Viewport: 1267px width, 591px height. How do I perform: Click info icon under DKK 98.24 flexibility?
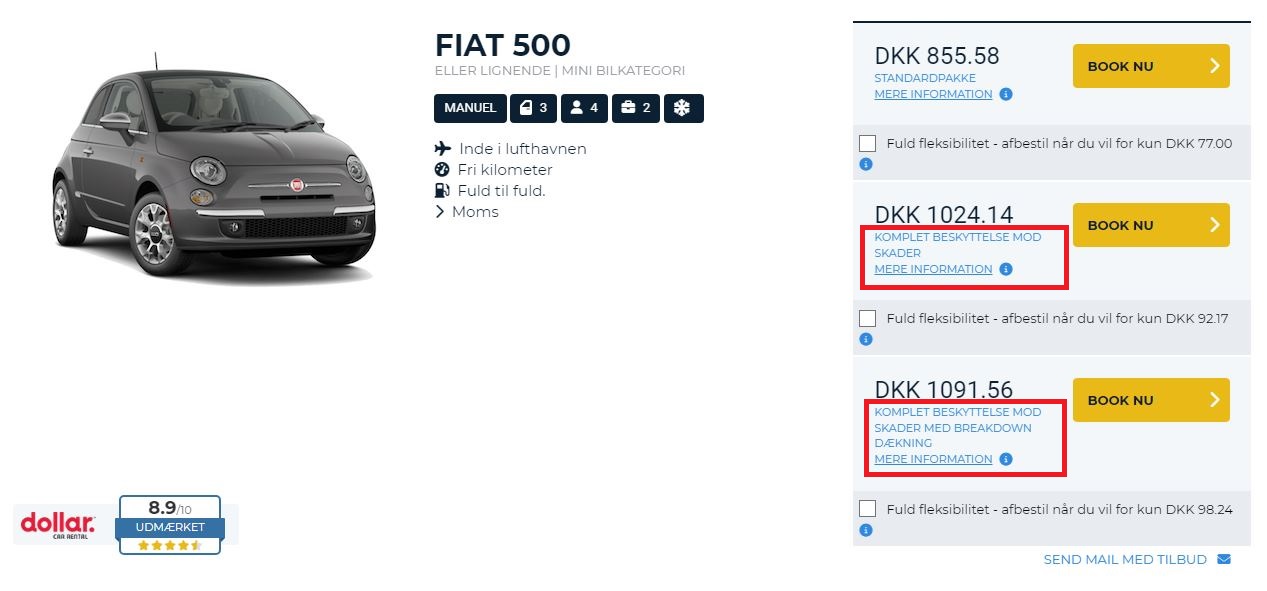pyautogui.click(x=866, y=530)
